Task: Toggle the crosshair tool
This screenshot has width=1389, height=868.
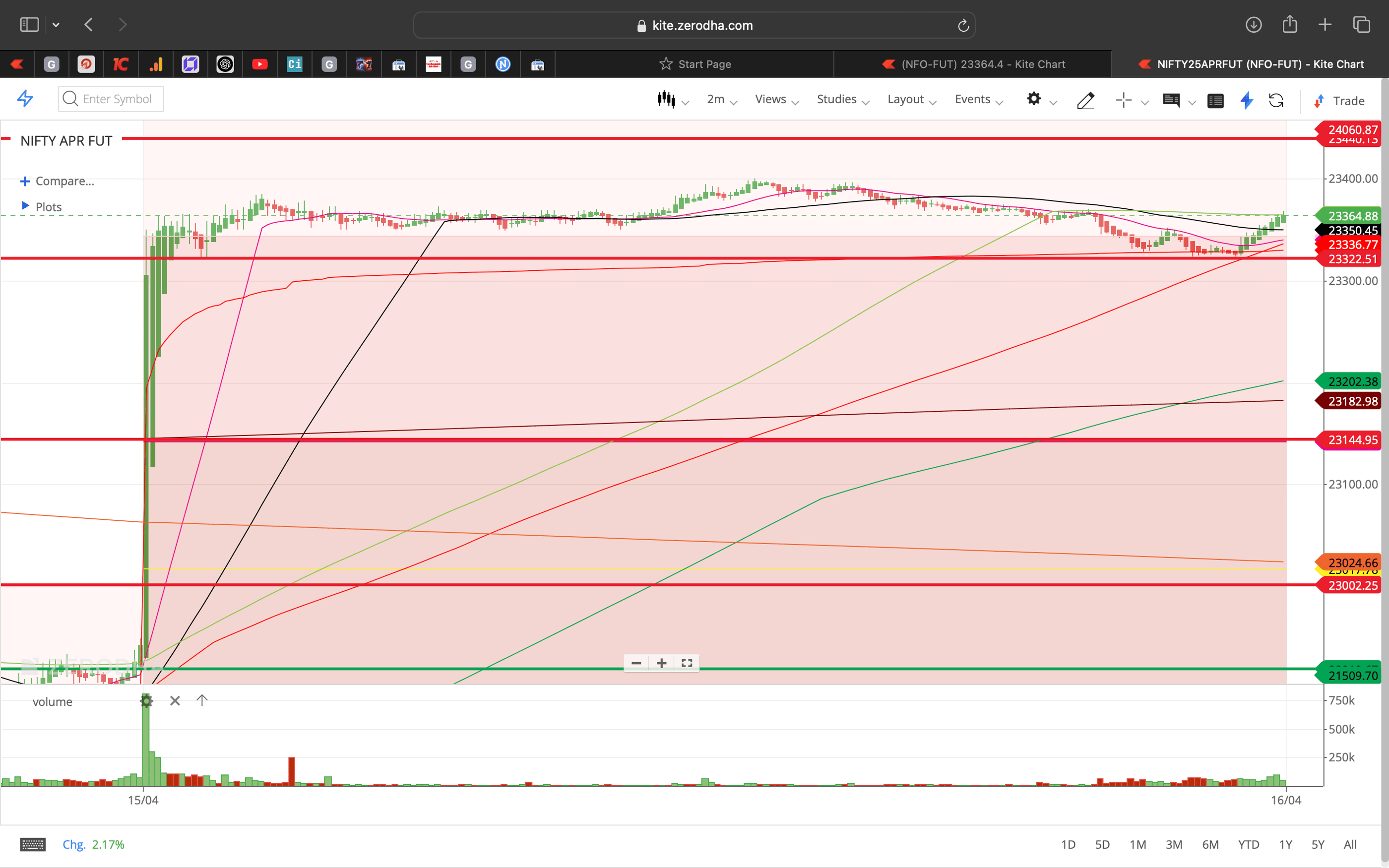Action: coord(1123,101)
